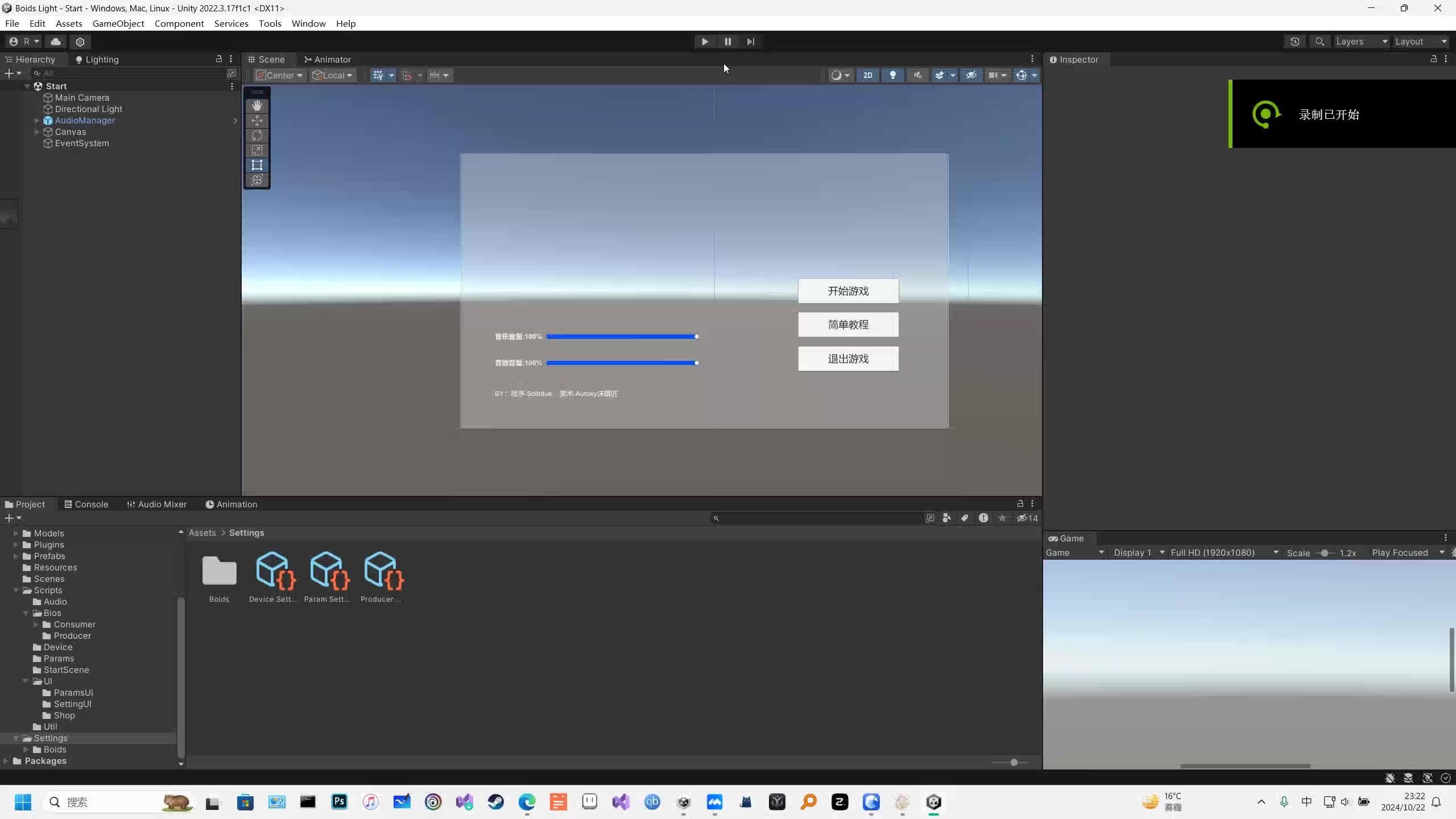Click the 退出游戏 (Exit Game) button
Image resolution: width=1456 pixels, height=819 pixels.
[x=848, y=358]
